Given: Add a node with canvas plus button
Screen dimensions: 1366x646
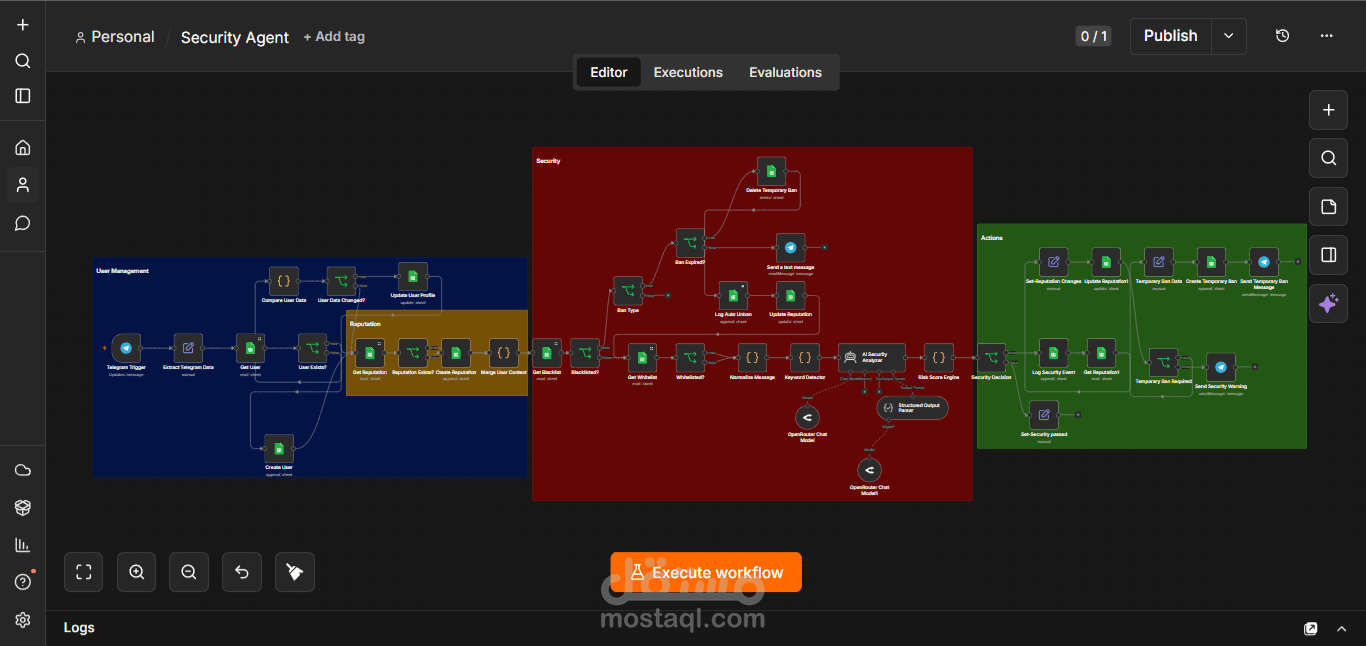Looking at the screenshot, I should pos(1328,110).
